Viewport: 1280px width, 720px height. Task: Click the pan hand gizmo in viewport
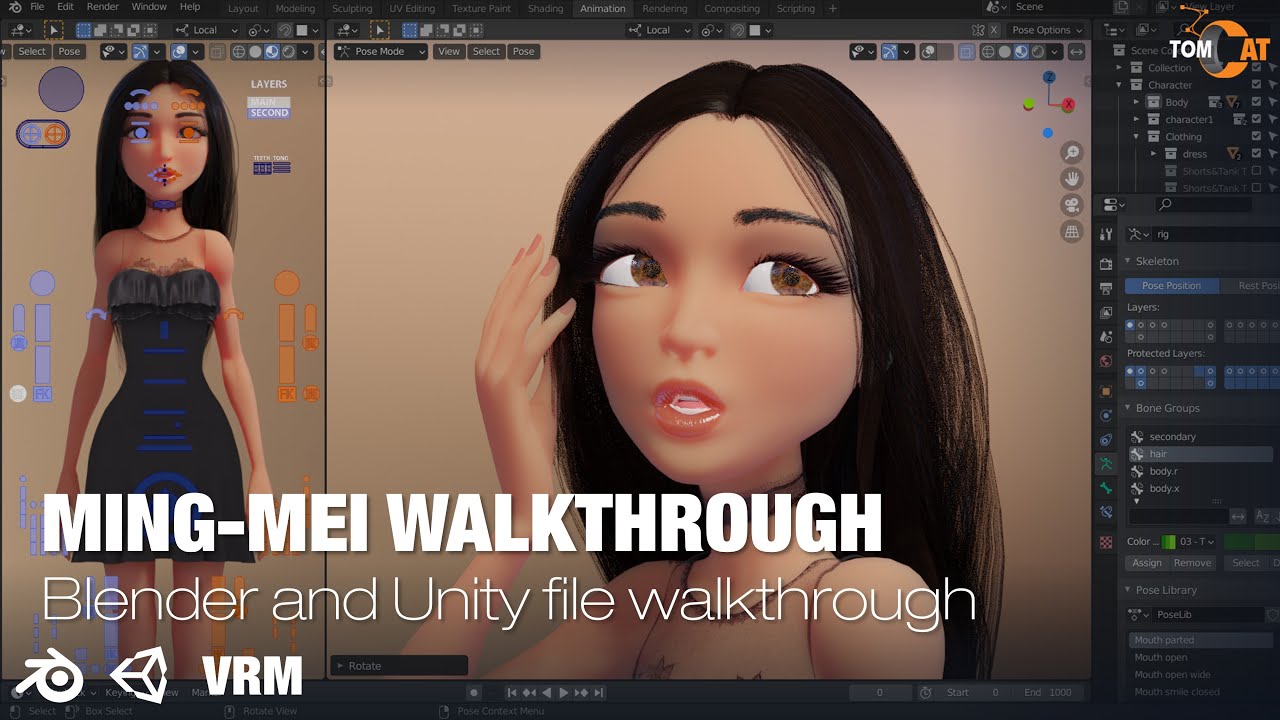[1072, 179]
